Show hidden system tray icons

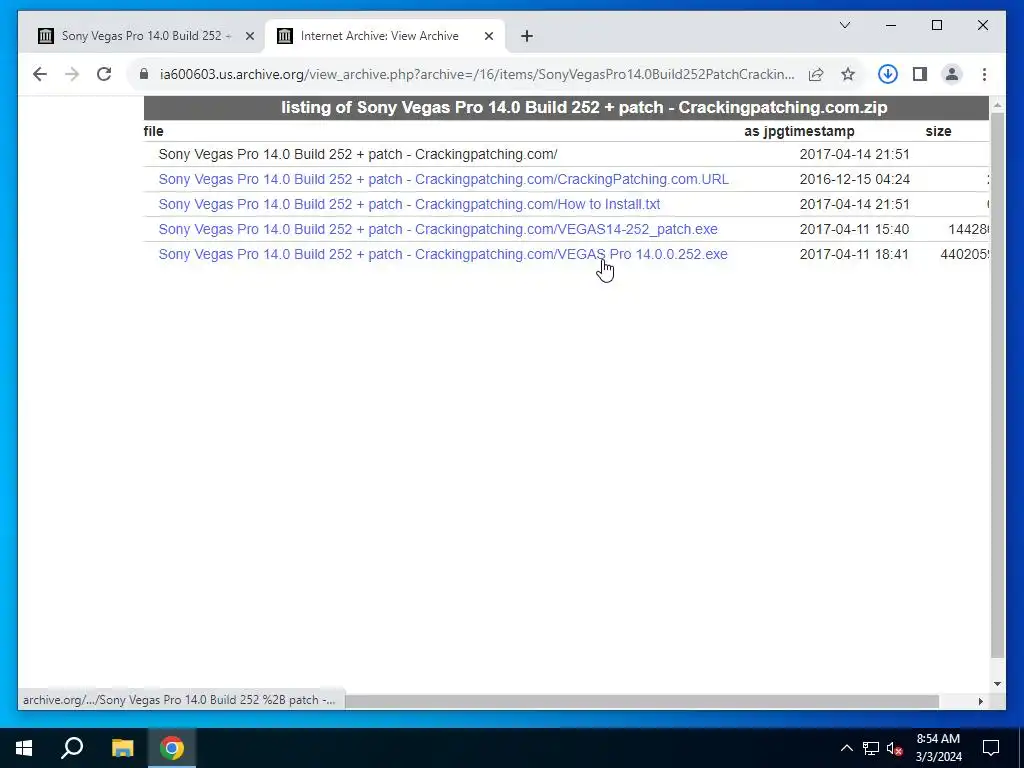coord(846,748)
